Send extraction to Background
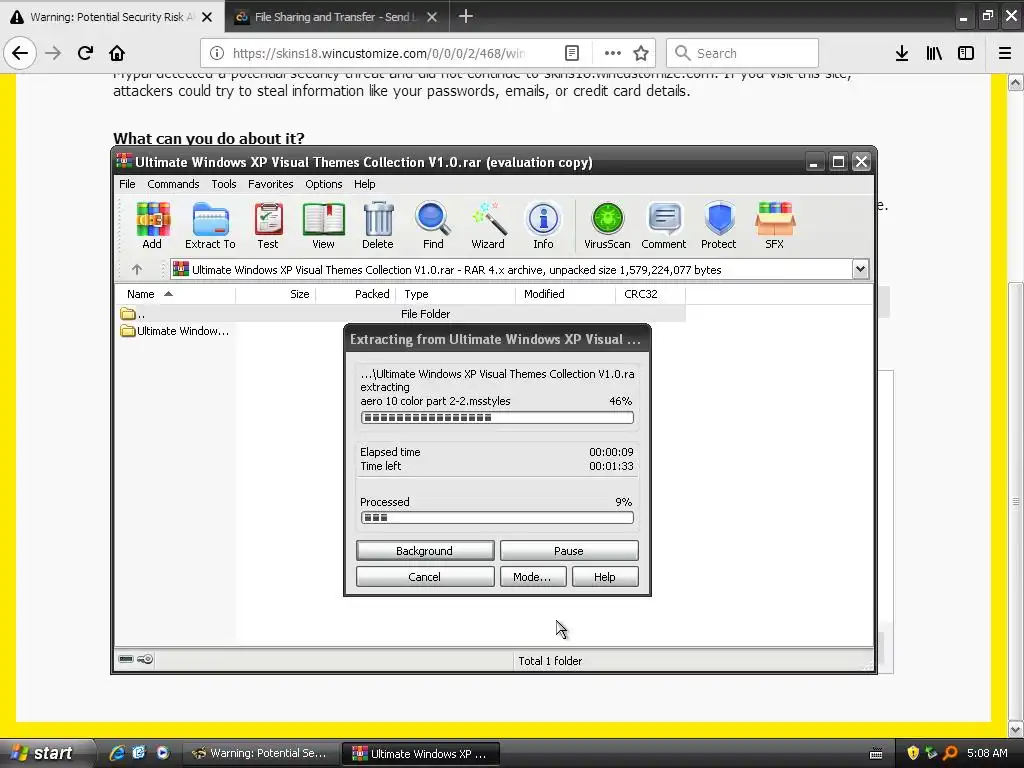The width and height of the screenshot is (1024, 768). point(424,551)
